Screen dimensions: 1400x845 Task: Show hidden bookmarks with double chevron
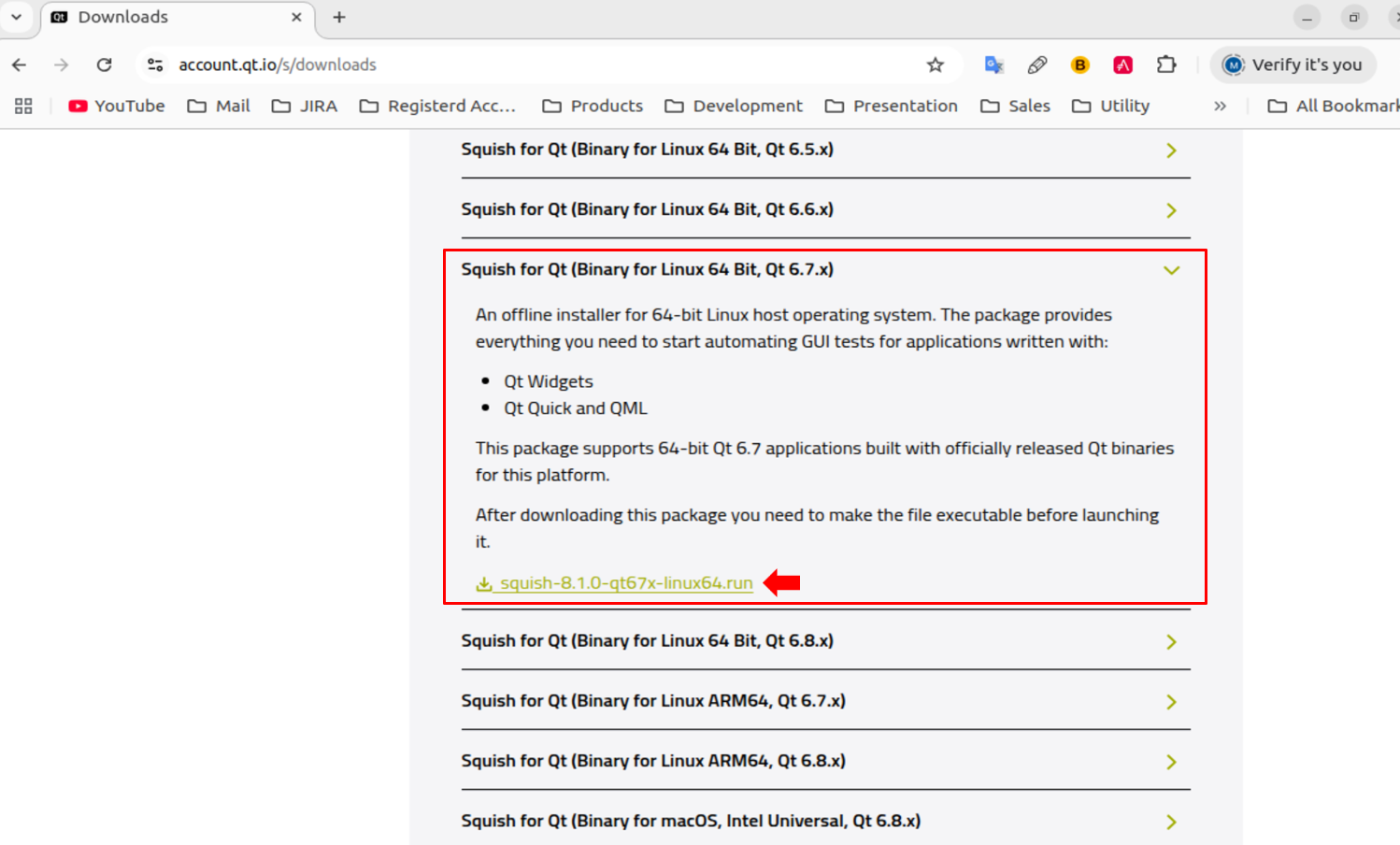click(x=1220, y=106)
